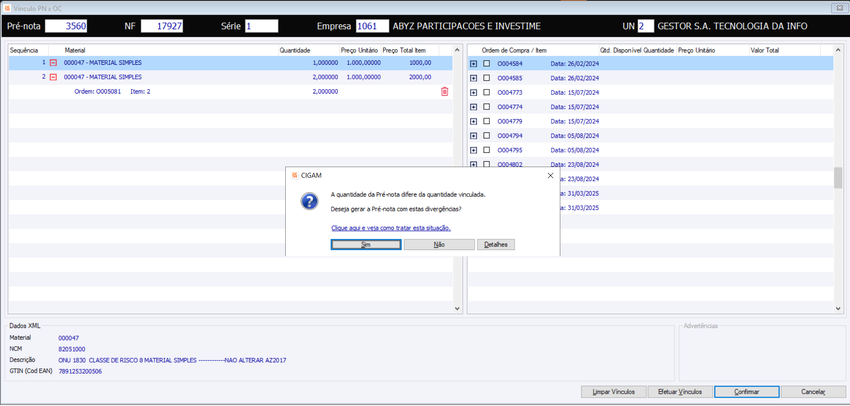Click the Vínculo PN x OC window icon
Image resolution: width=850 pixels, height=406 pixels.
click(7, 8)
